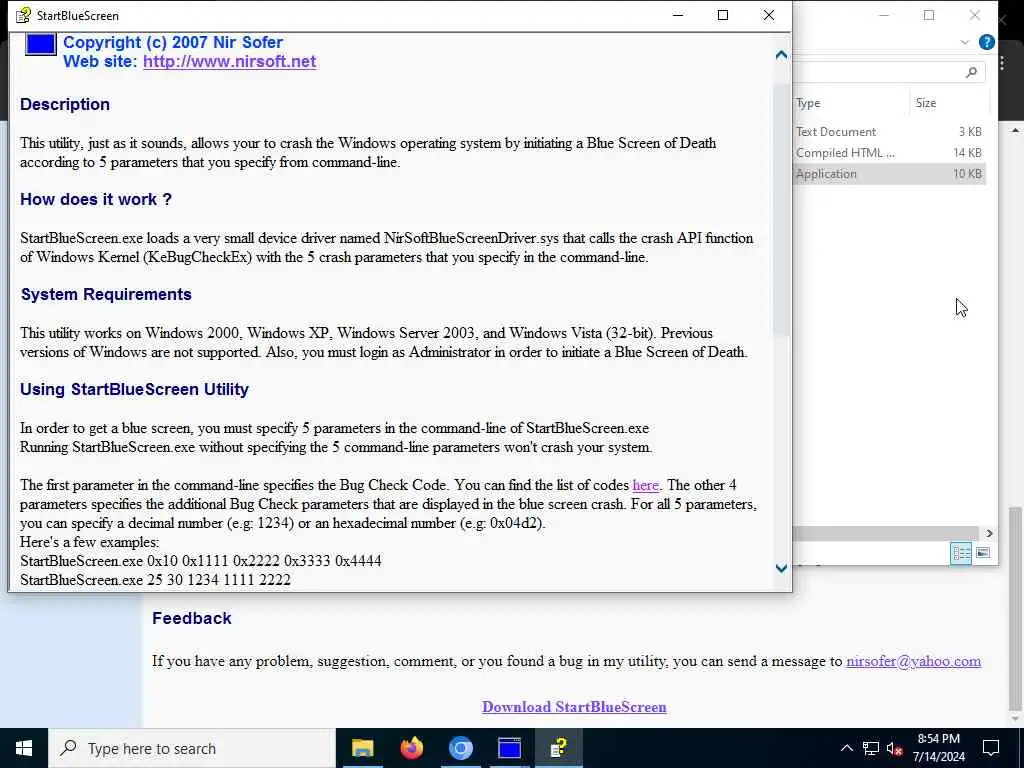Sort files by the Type column header
The width and height of the screenshot is (1024, 768).
[850, 103]
